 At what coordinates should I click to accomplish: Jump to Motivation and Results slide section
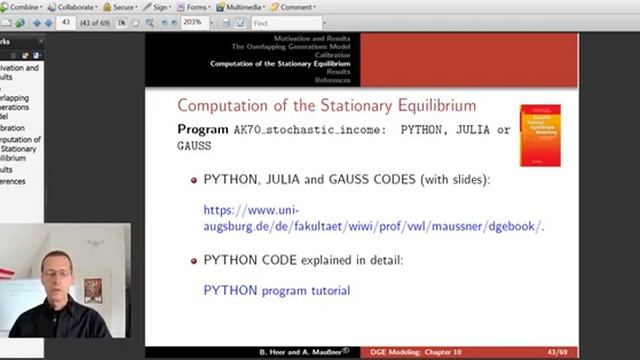point(312,38)
